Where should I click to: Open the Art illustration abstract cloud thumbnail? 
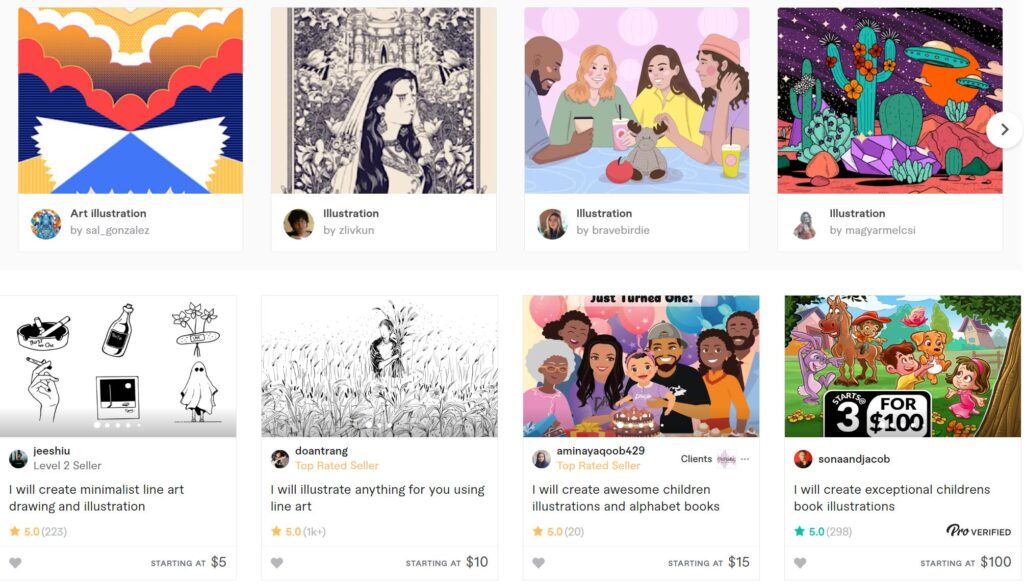131,101
